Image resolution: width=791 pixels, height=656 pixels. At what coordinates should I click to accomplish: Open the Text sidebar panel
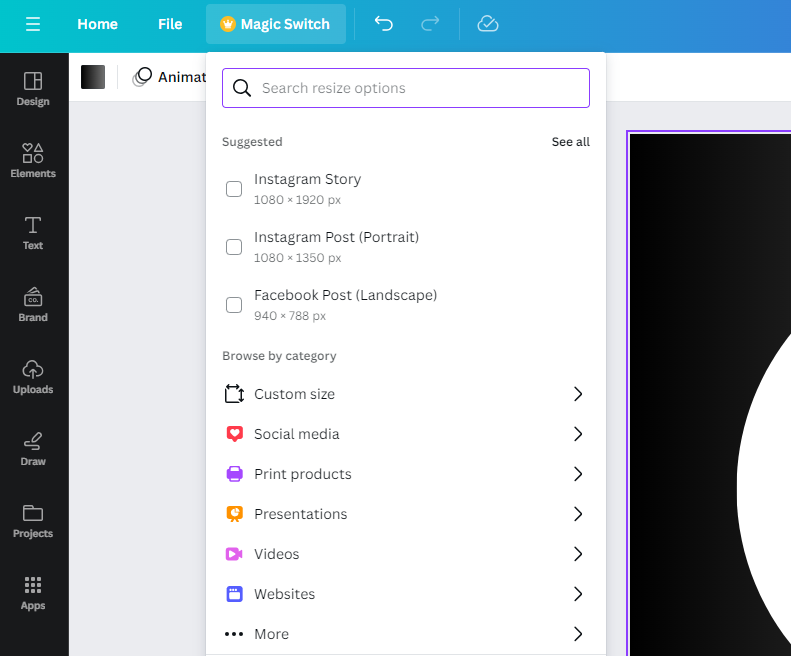[x=33, y=233]
